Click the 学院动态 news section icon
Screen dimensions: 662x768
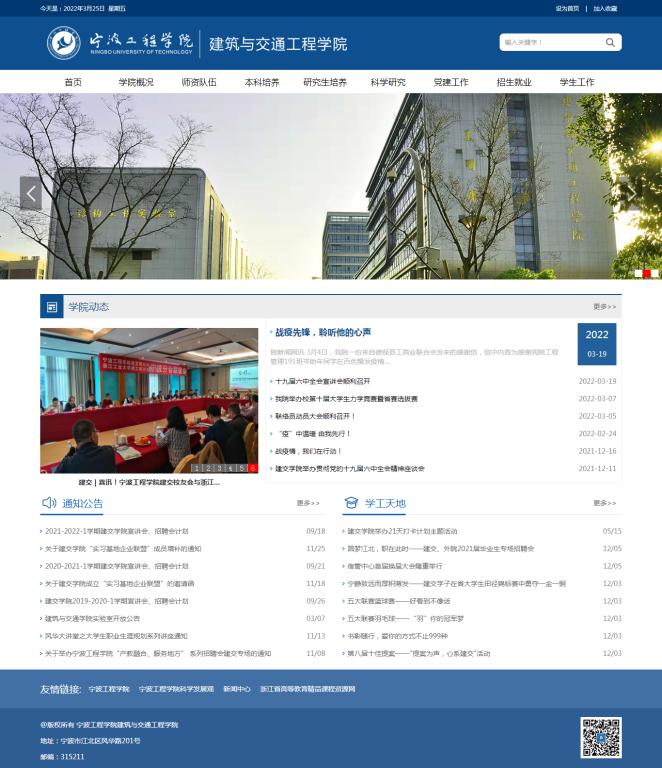52,307
